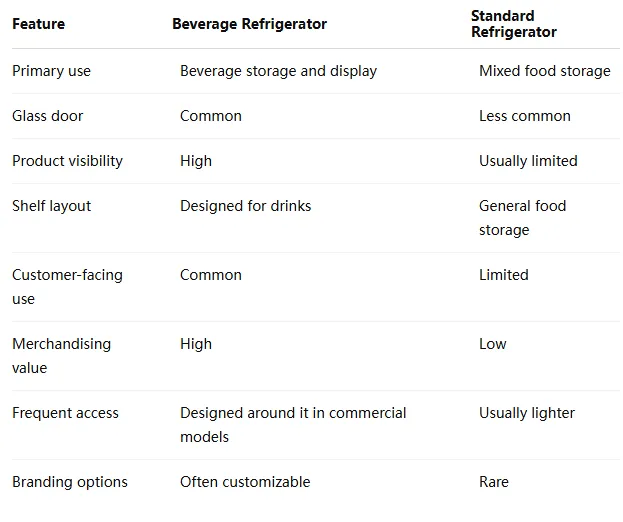Click the Mixed food storage cell
The image size is (623, 522).
pyautogui.click(x=545, y=71)
